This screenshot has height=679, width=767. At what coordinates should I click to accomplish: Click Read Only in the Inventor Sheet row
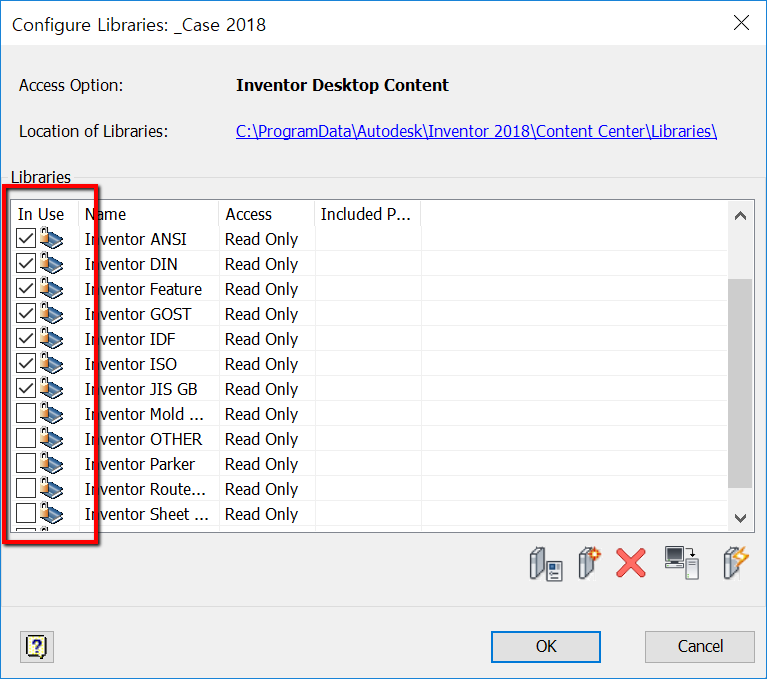tap(261, 514)
